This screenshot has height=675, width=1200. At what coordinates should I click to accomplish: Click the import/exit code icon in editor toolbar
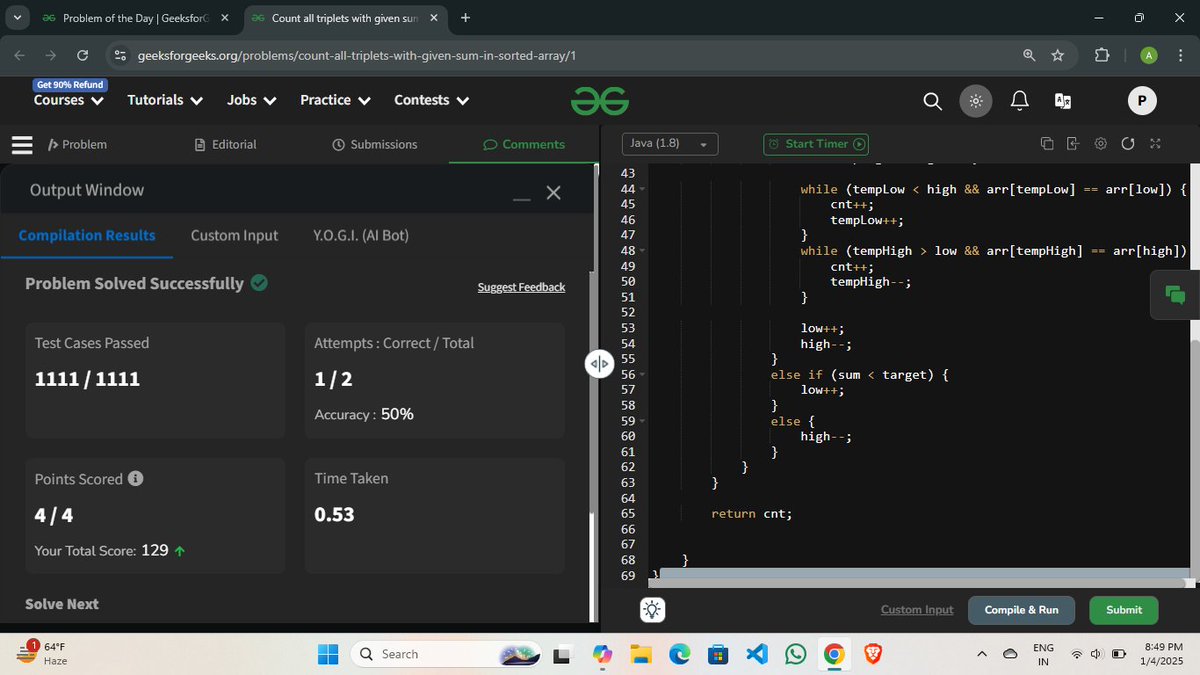1074,144
